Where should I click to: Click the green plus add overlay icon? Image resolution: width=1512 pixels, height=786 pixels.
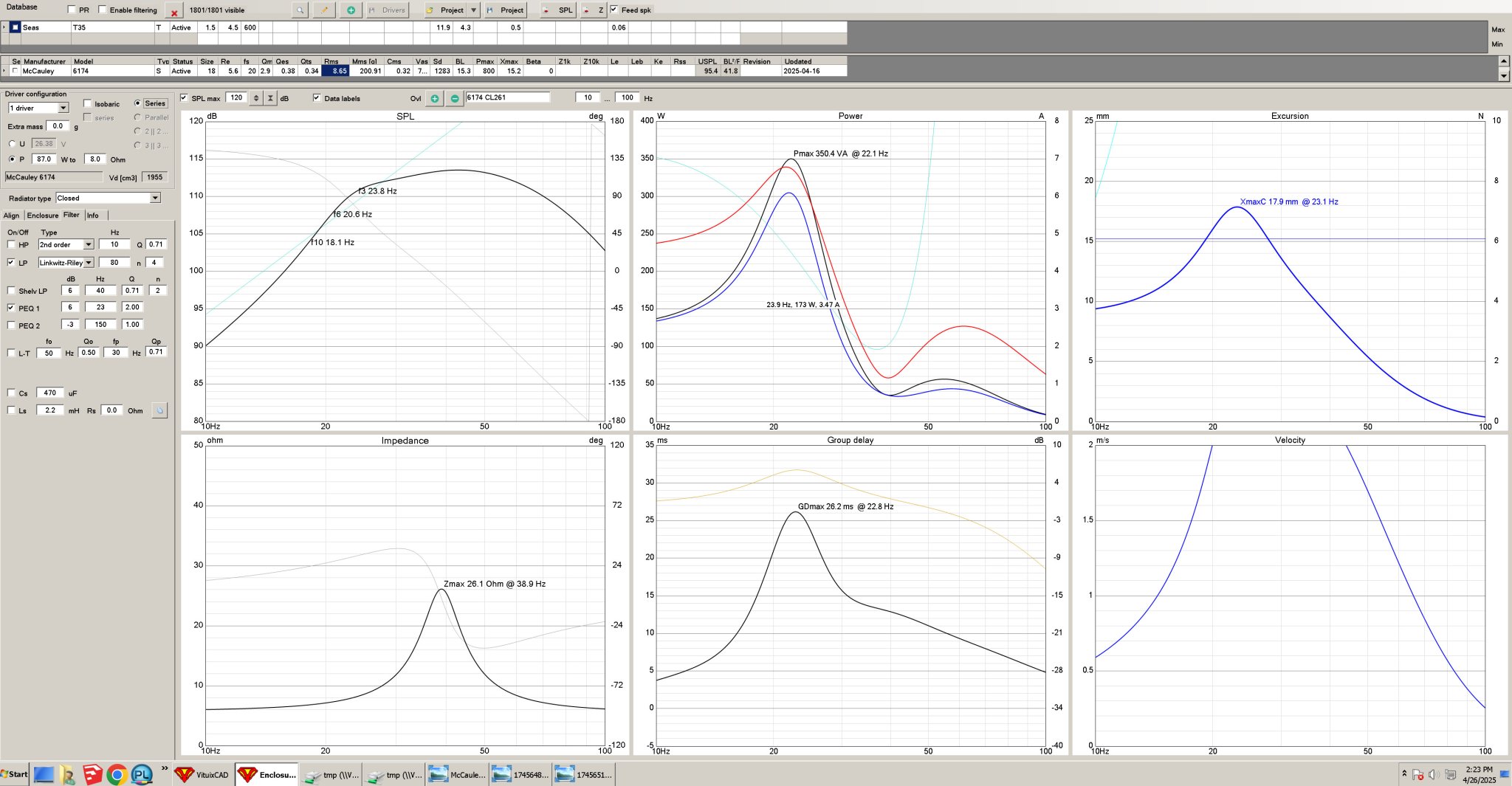pyautogui.click(x=435, y=98)
